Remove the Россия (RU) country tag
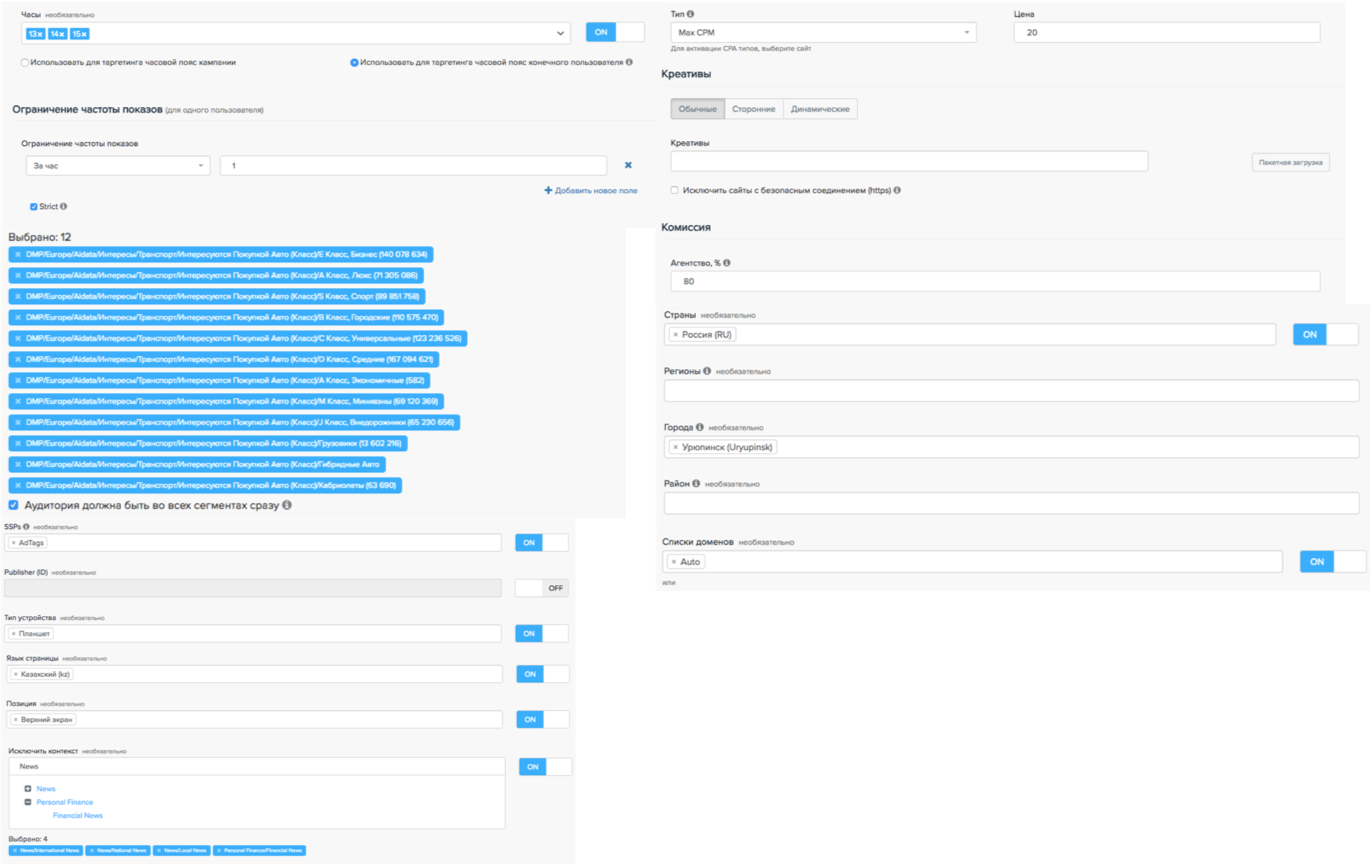 pyautogui.click(x=675, y=335)
